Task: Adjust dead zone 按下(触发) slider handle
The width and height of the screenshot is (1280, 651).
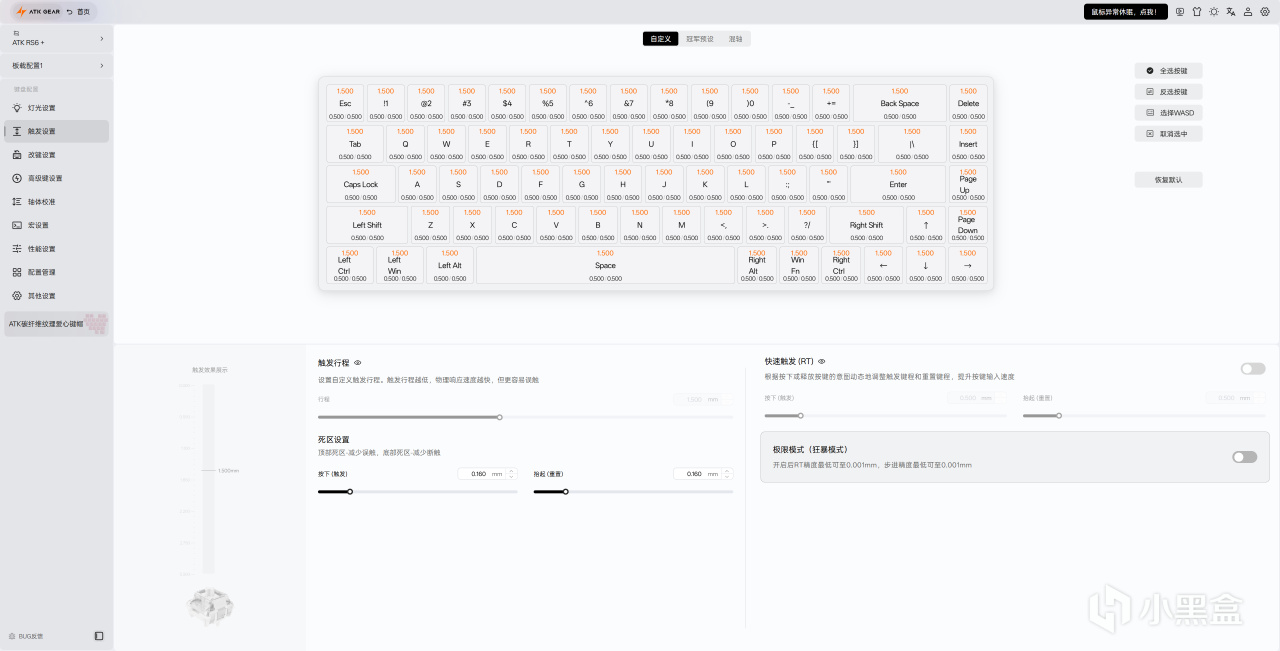Action: [x=350, y=492]
